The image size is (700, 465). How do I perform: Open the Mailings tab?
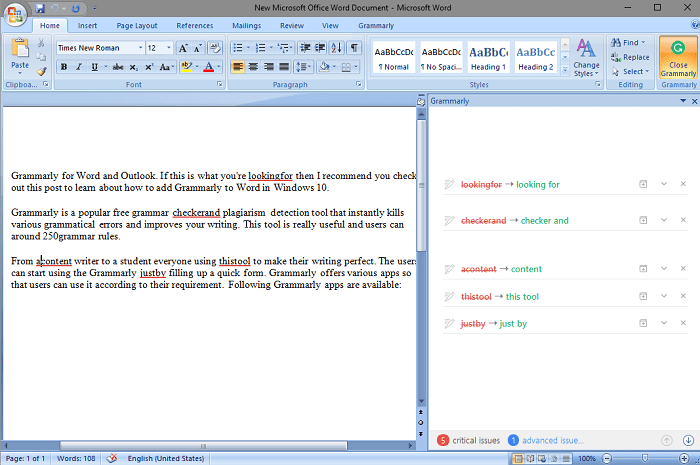246,25
